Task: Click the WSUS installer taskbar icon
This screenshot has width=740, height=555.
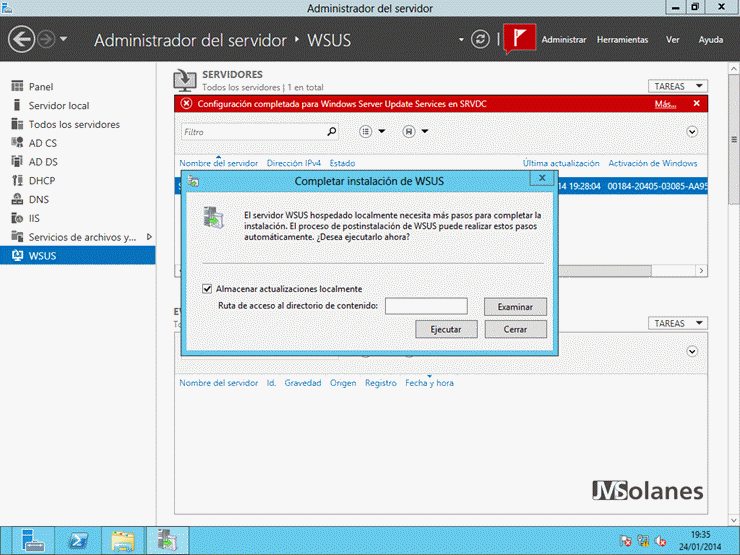Action: click(168, 540)
